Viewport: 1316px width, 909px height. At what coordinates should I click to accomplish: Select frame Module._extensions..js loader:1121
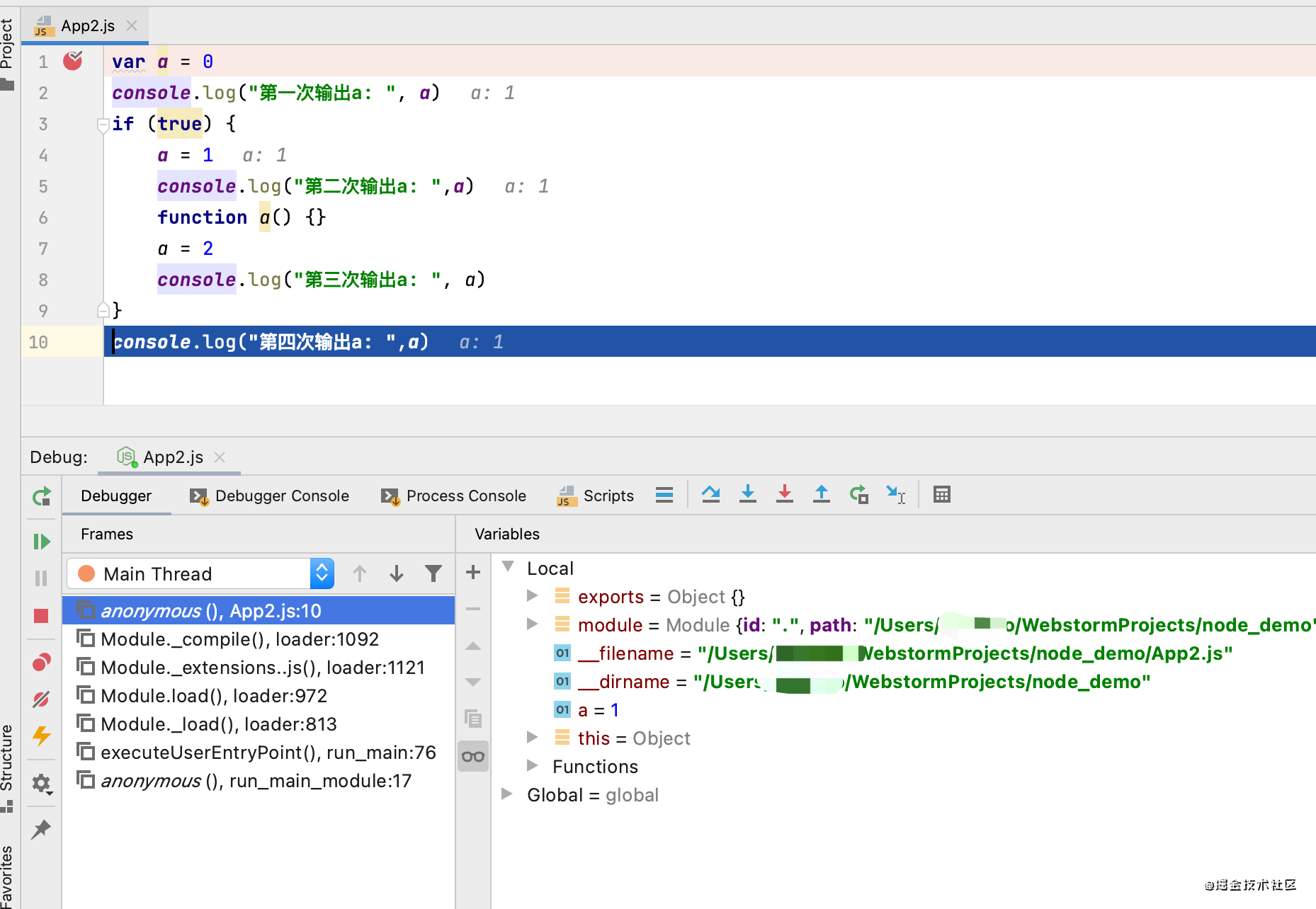point(259,667)
